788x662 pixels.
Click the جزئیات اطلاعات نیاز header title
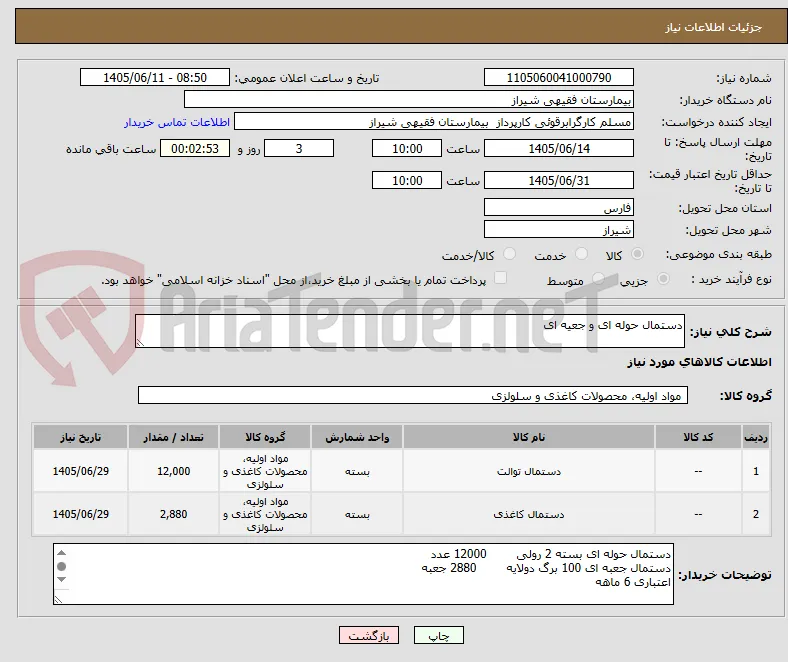coord(714,27)
